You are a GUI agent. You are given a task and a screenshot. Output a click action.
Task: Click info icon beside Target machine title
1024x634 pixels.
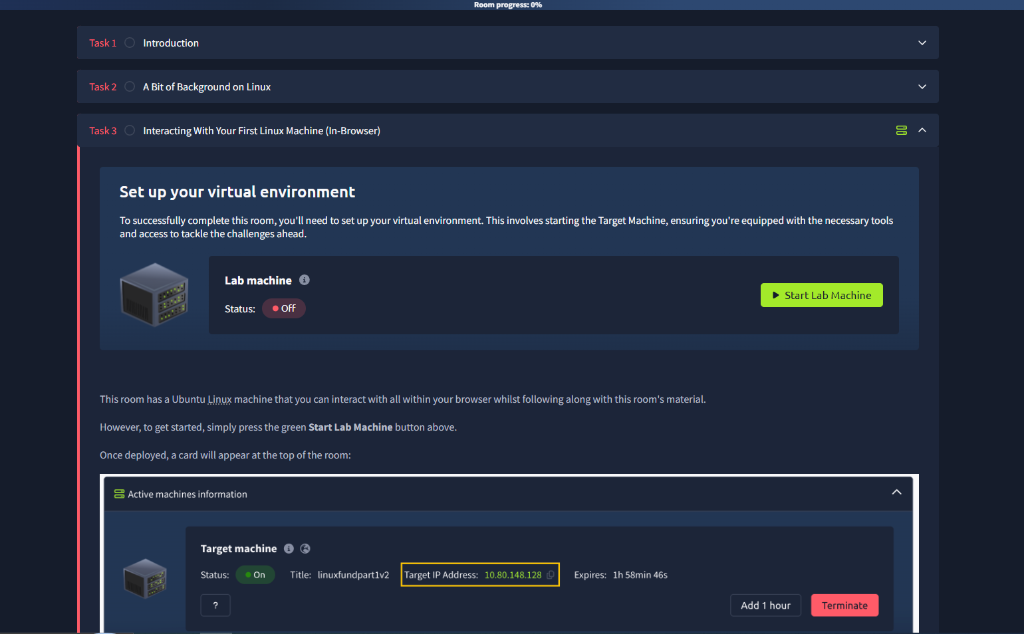[x=289, y=548]
